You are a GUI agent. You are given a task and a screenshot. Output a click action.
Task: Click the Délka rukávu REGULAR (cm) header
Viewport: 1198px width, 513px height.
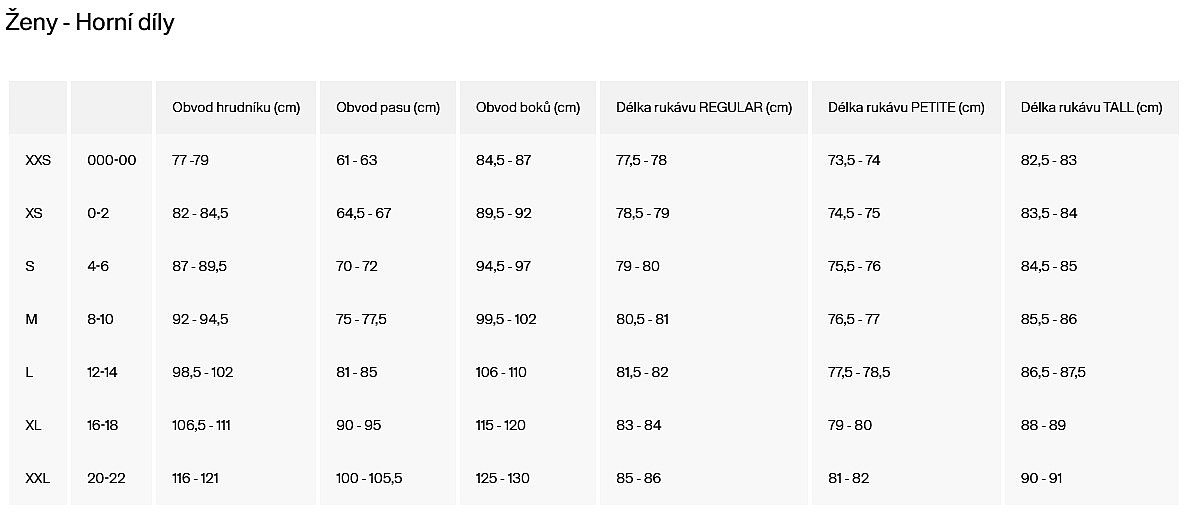pyautogui.click(x=704, y=108)
